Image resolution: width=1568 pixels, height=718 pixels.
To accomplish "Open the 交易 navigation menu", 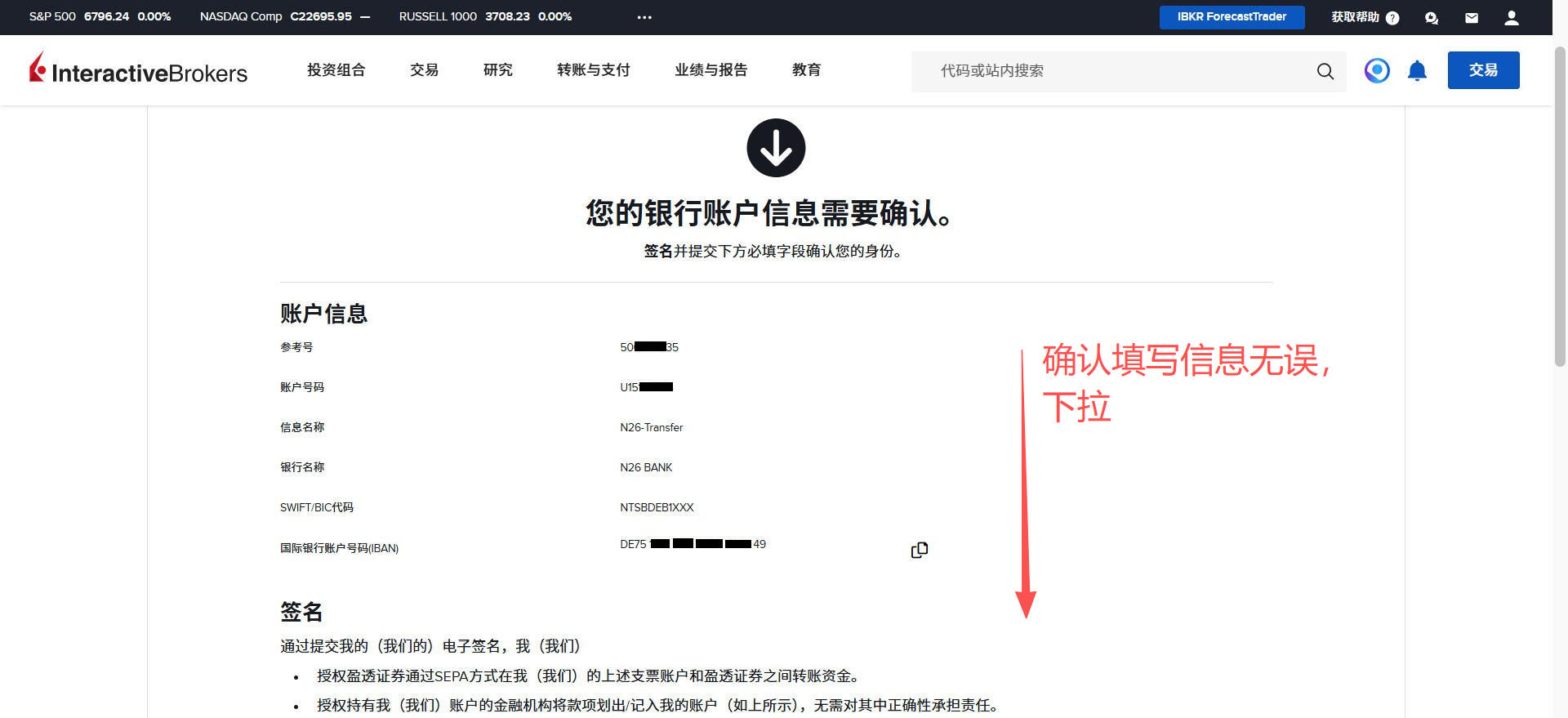I will point(424,70).
